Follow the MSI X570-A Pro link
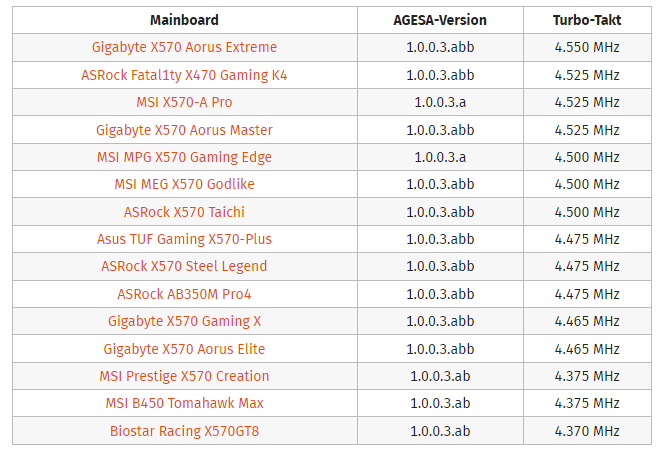 click(x=184, y=102)
